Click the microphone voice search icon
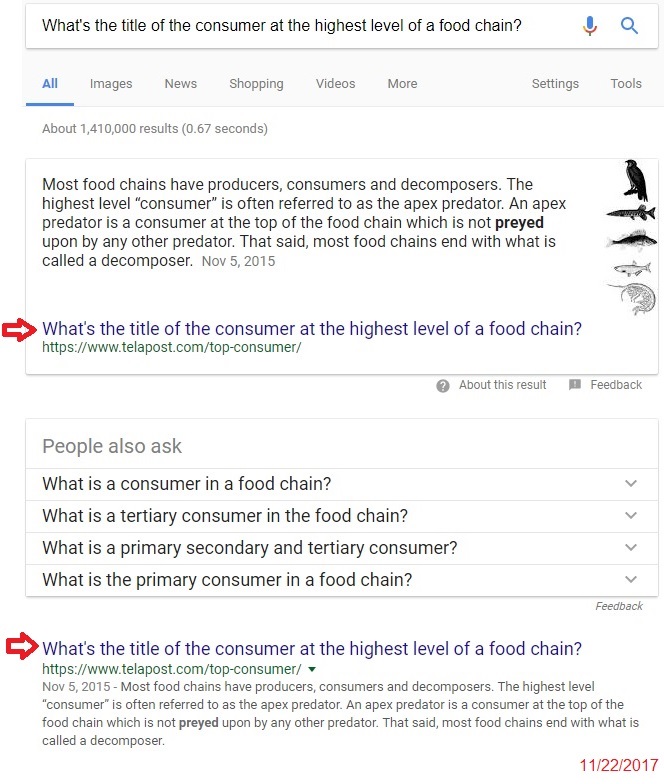Viewport: 664px width, 784px height. pos(590,26)
